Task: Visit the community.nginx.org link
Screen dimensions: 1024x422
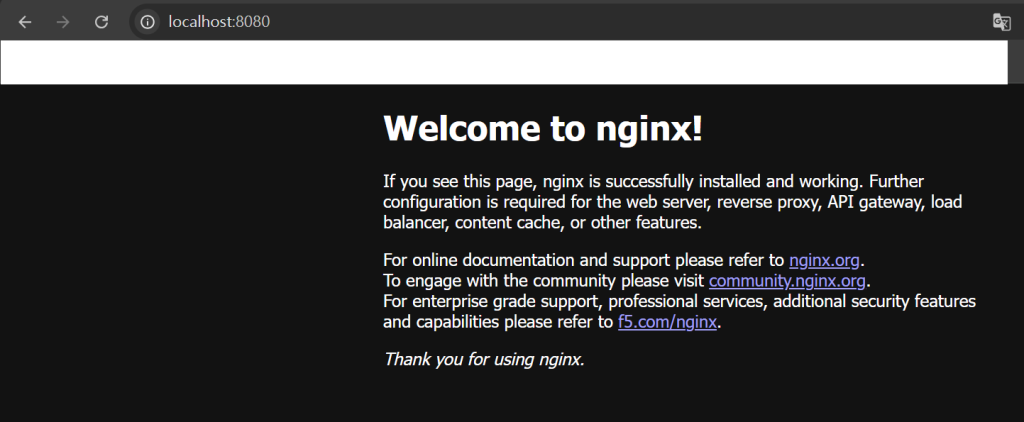Action: pyautogui.click(x=788, y=281)
